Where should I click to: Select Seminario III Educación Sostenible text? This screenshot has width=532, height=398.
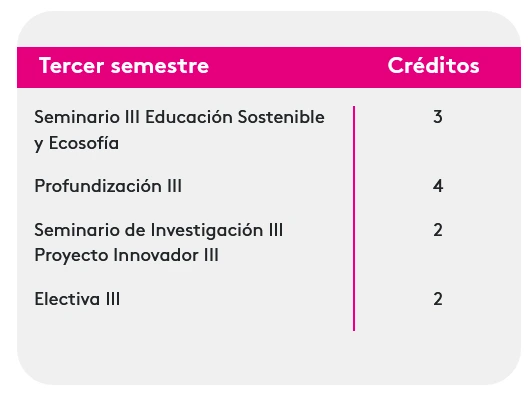(x=179, y=117)
